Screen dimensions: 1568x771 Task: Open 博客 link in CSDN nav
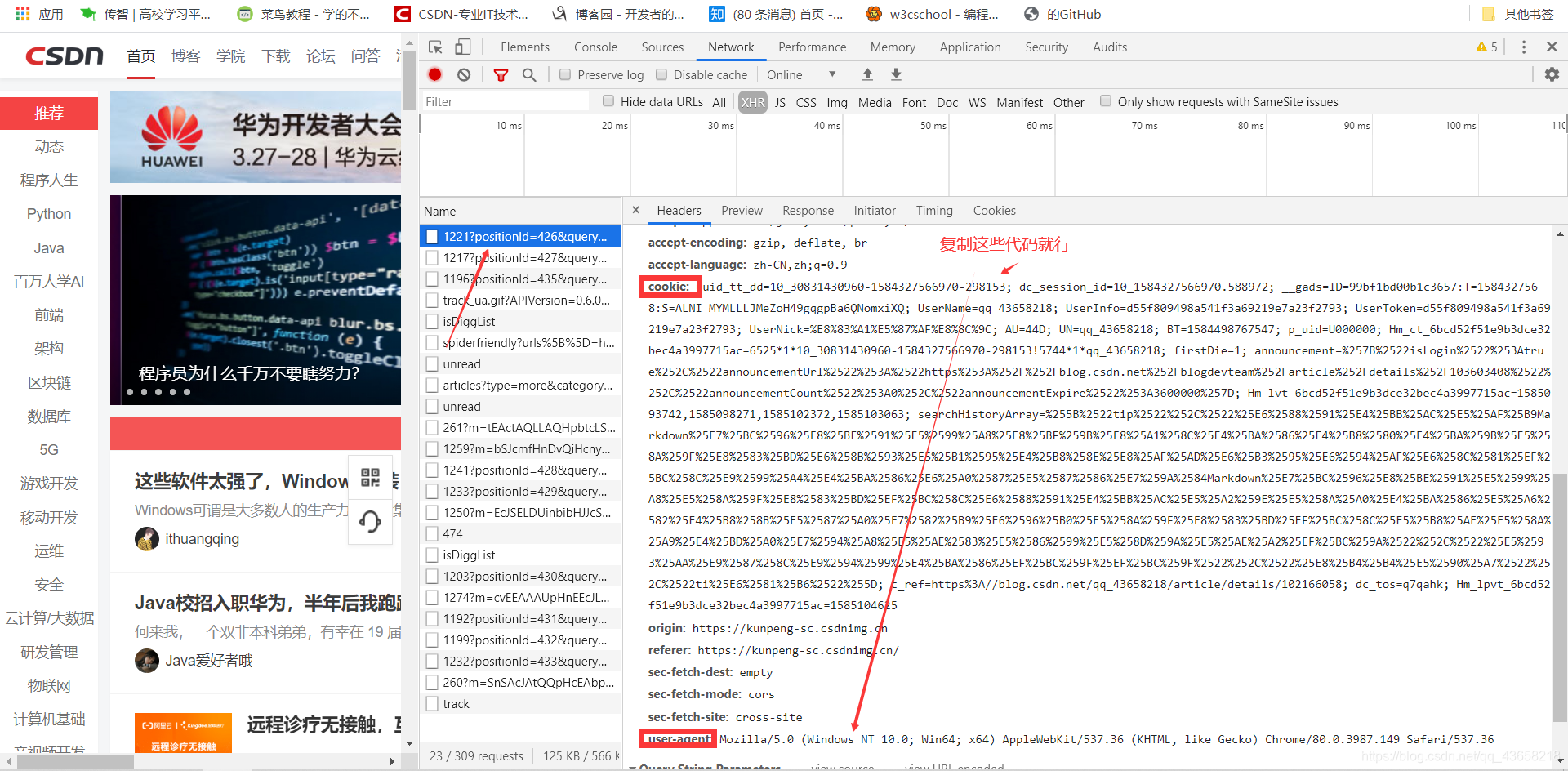[185, 56]
